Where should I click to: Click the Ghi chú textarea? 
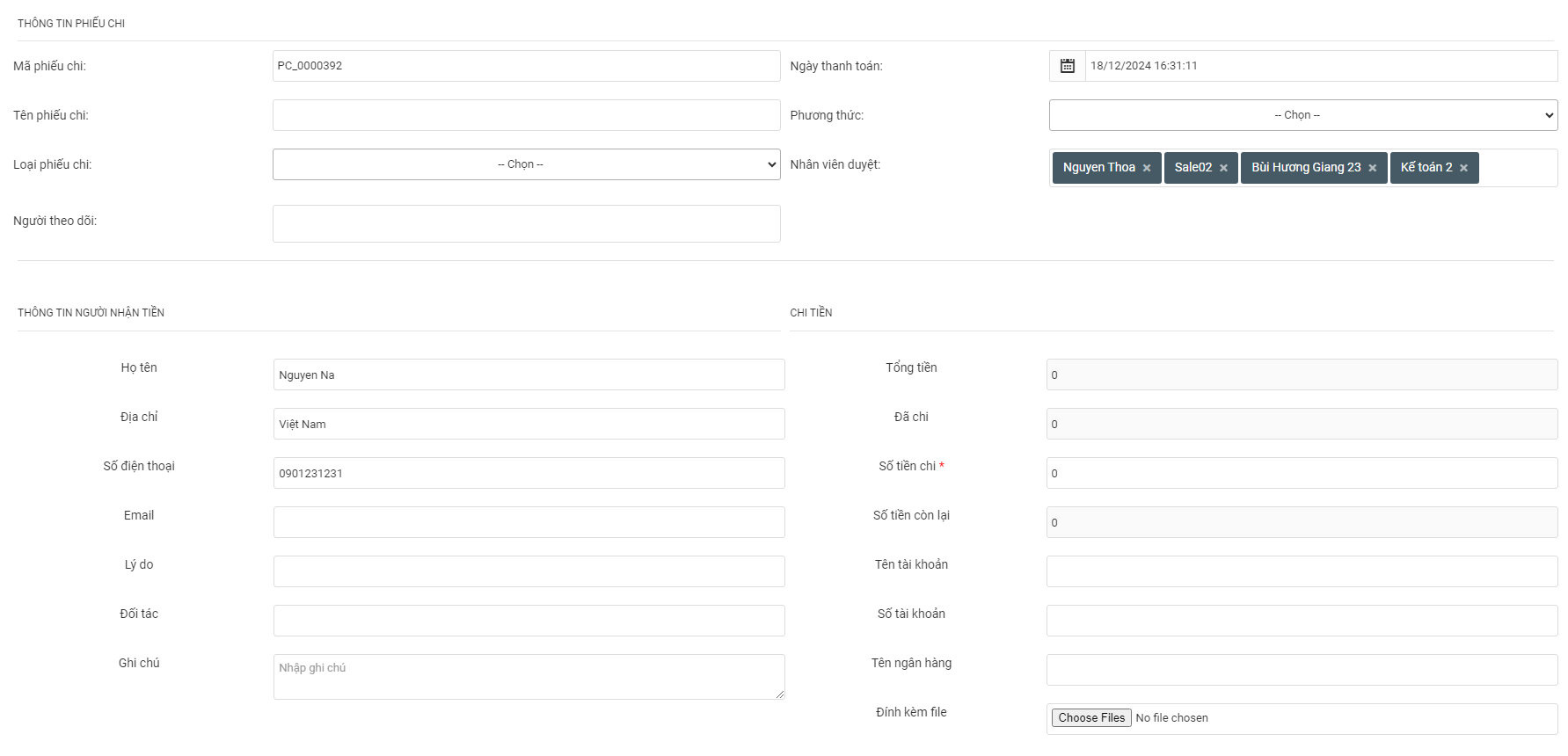[x=529, y=677]
